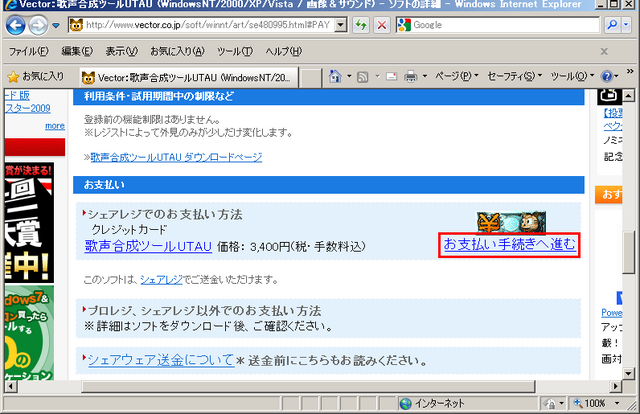Click the 歌声合成ツールUTAU product link

click(x=148, y=246)
